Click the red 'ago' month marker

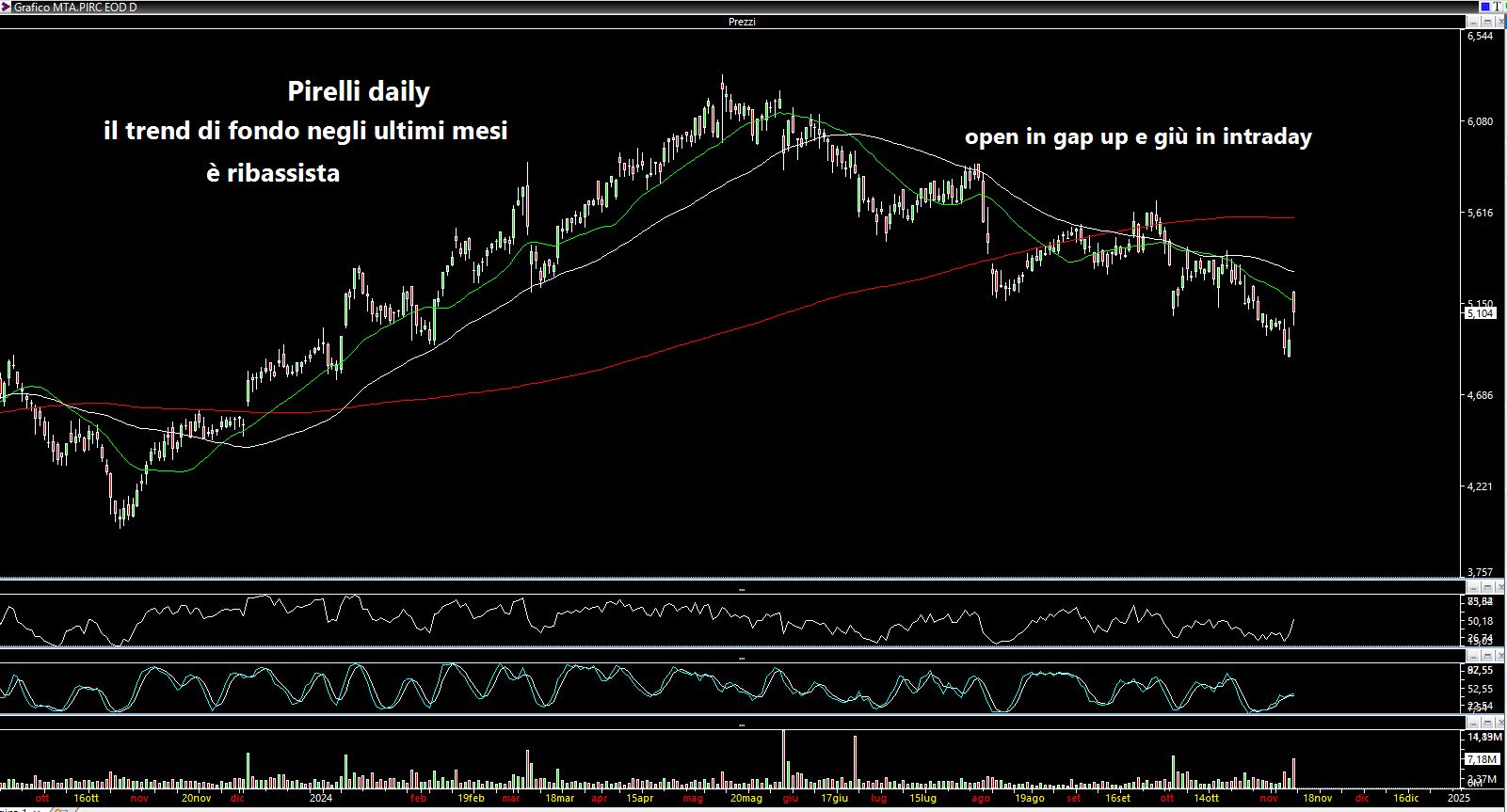981,798
